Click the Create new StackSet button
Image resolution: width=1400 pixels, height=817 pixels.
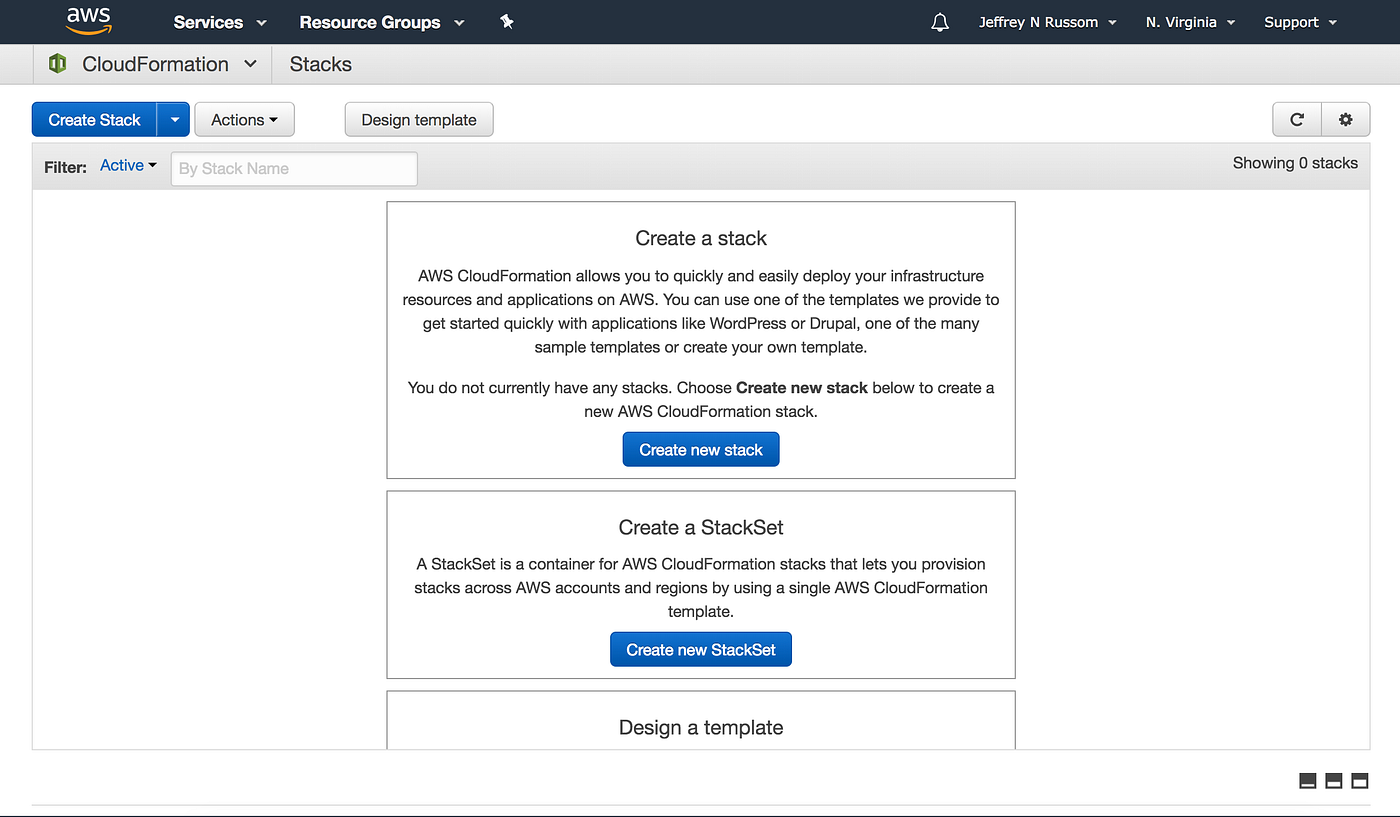700,649
